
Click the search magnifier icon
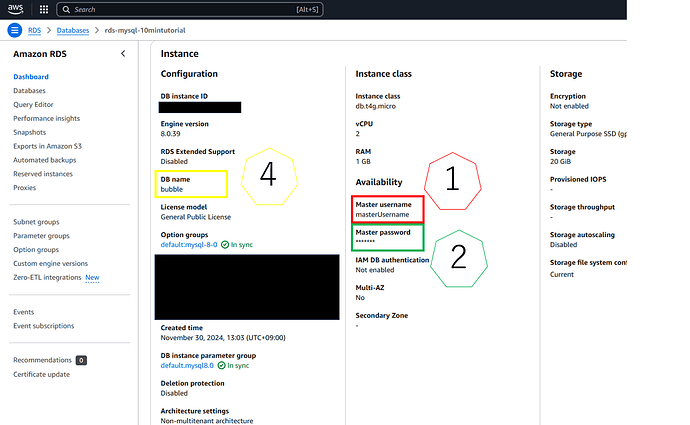(66, 9)
